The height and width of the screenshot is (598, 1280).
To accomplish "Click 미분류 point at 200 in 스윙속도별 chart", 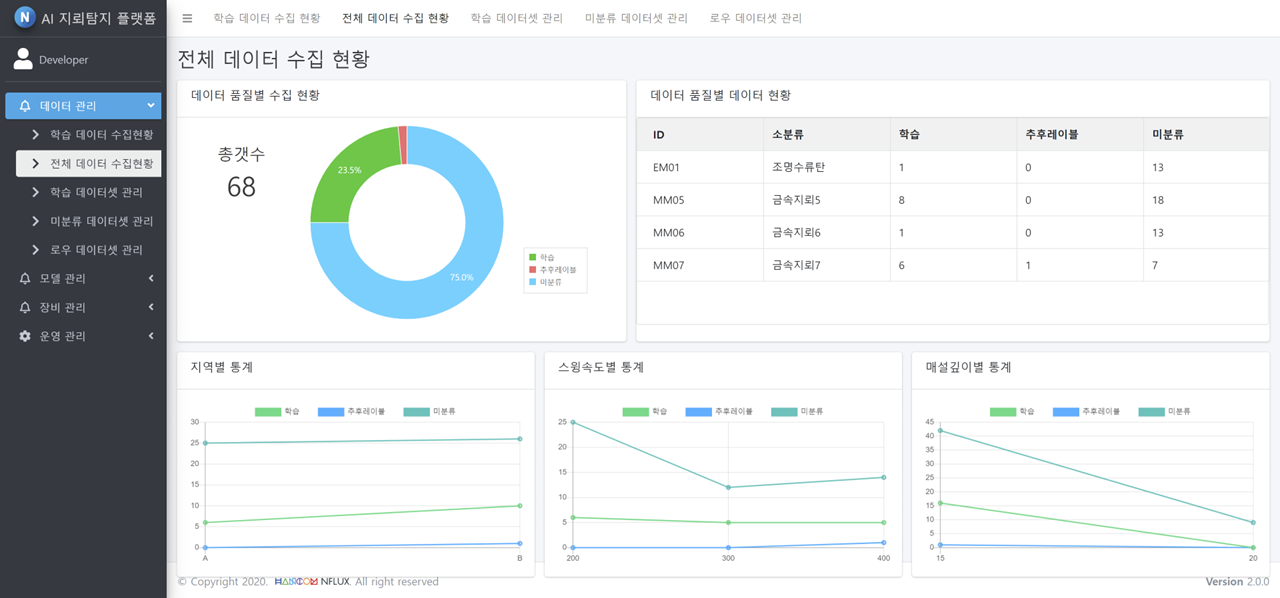I will 573,422.
